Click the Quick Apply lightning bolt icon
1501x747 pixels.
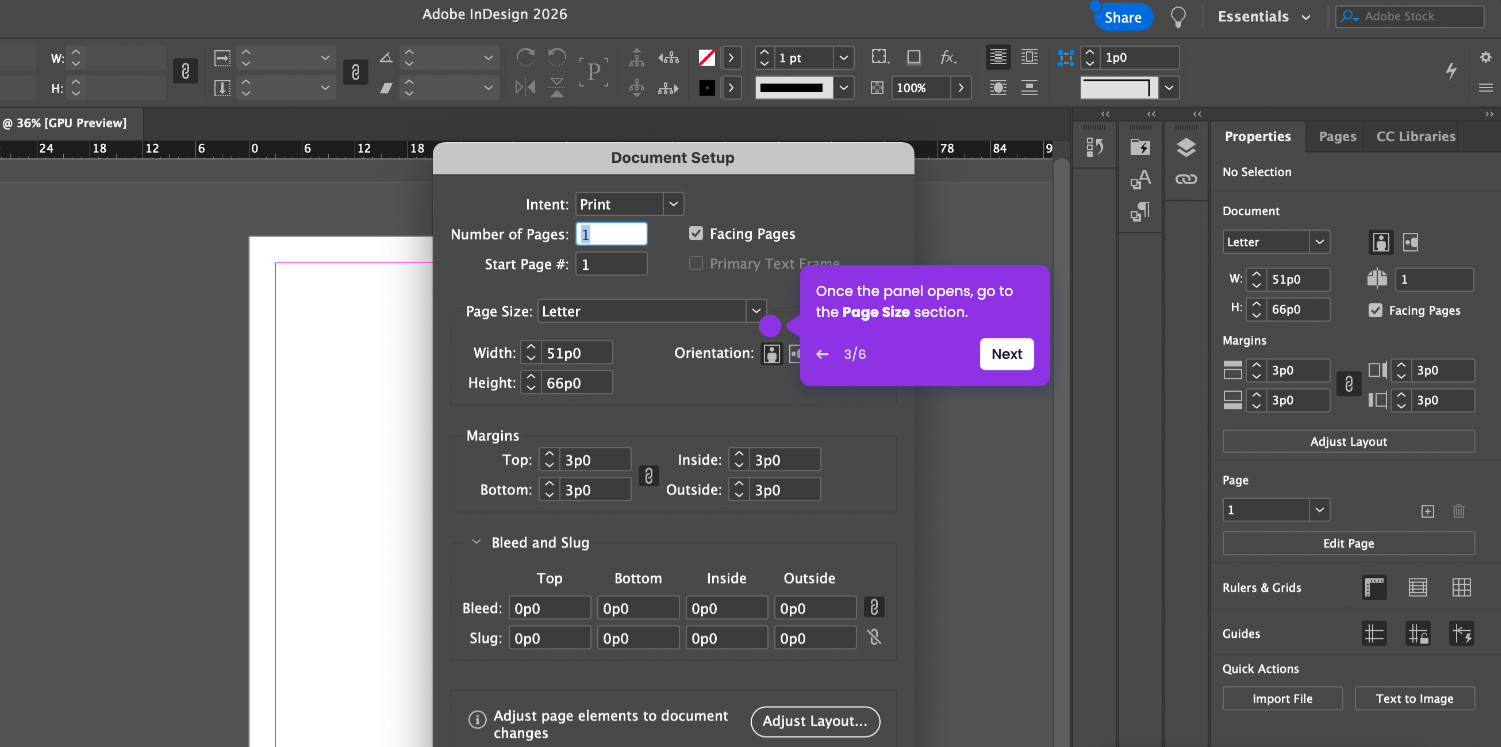point(1452,70)
